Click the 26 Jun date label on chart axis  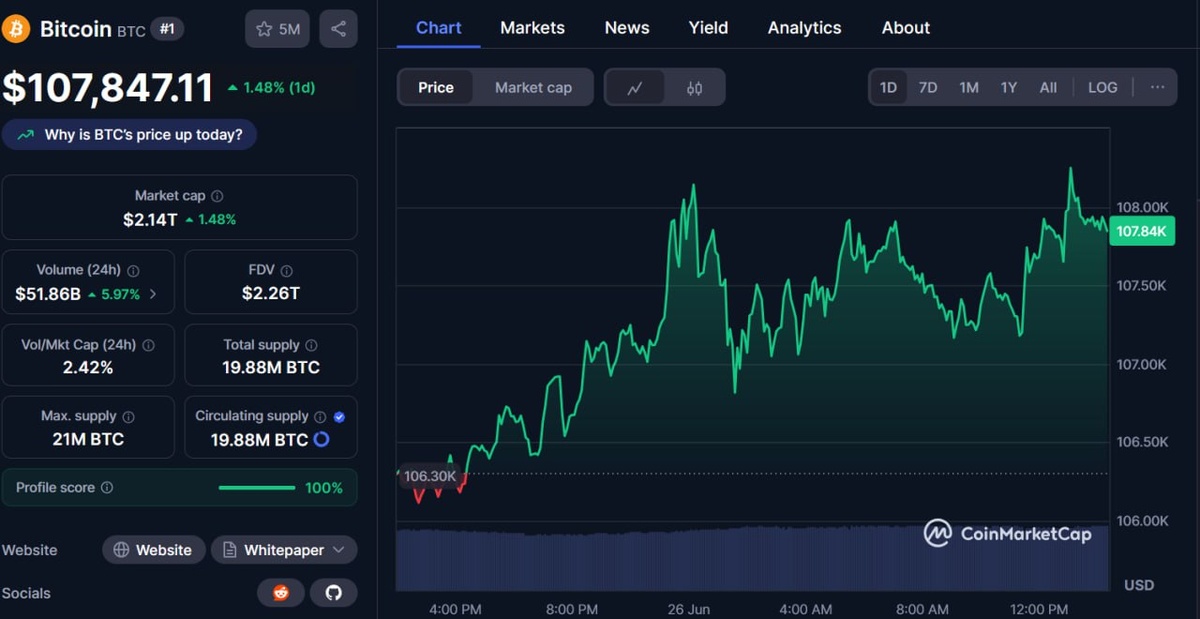689,609
